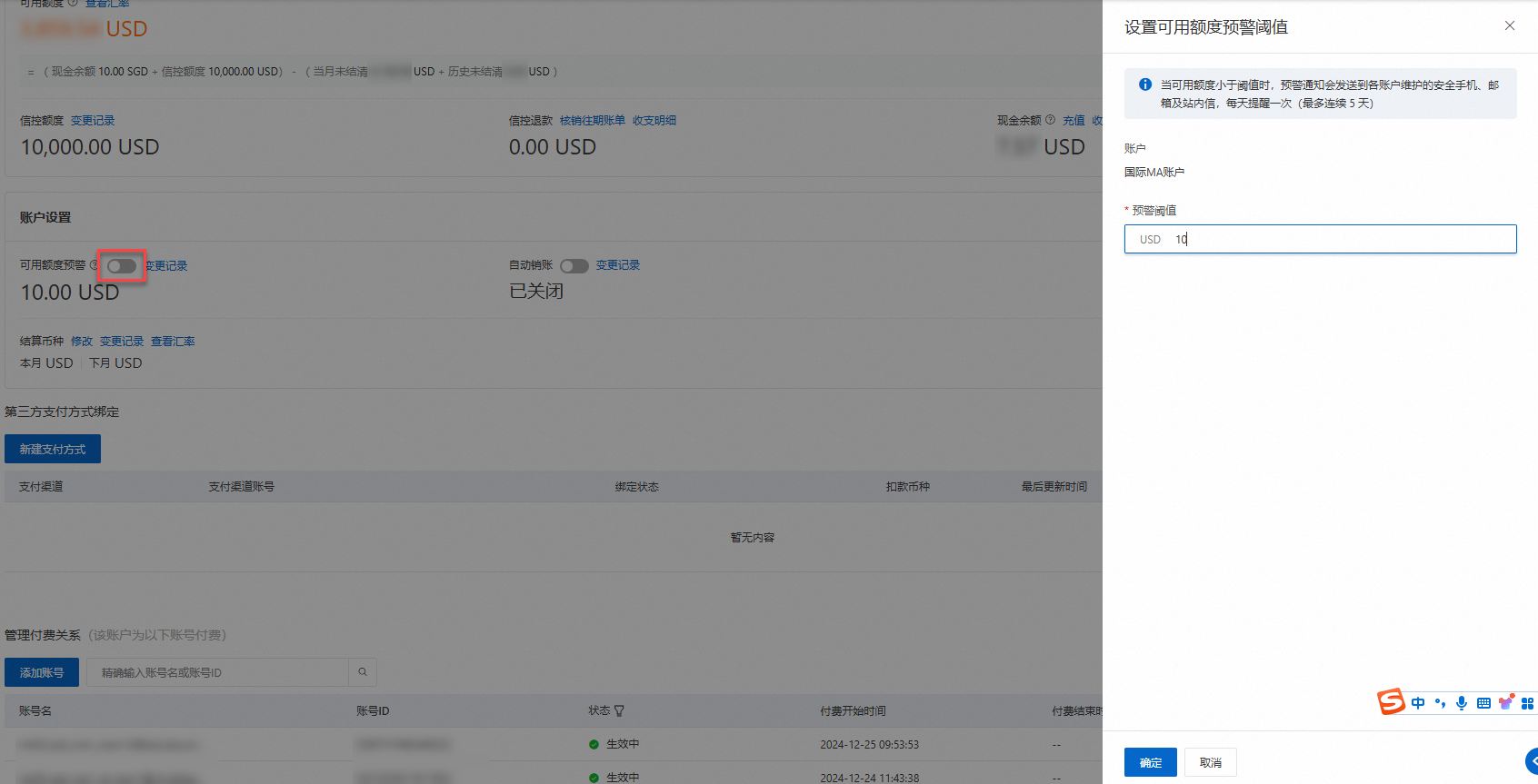Click the 支付渠道账号 column header
This screenshot has height=784, width=1538.
point(241,487)
